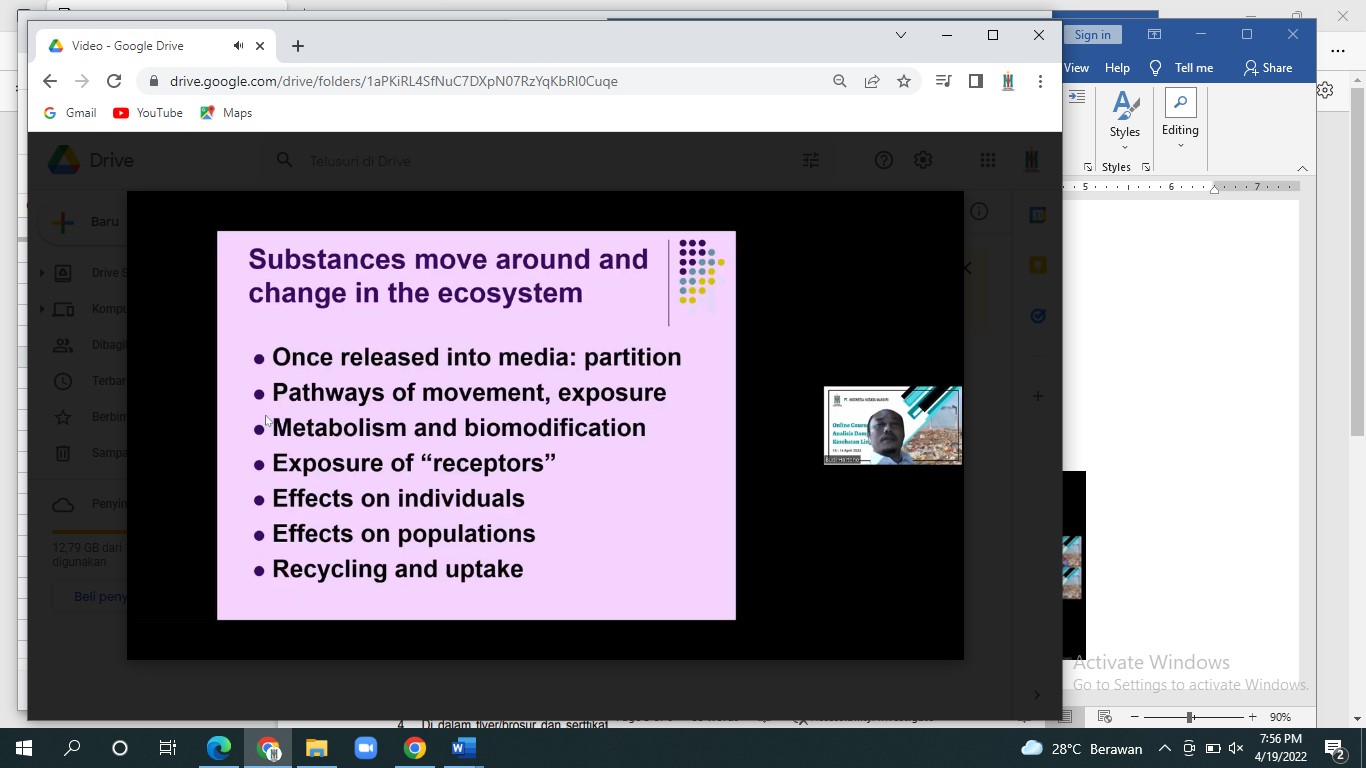Toggle the Chrome side panel
1366x768 pixels.
pos(976,81)
